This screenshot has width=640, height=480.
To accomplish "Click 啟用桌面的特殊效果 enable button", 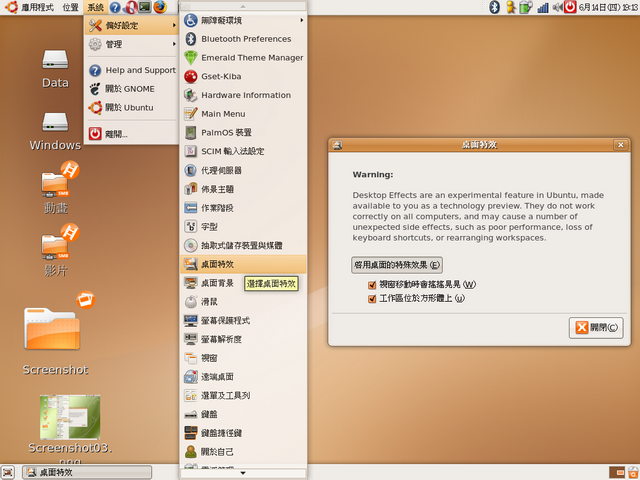I will coord(397,265).
